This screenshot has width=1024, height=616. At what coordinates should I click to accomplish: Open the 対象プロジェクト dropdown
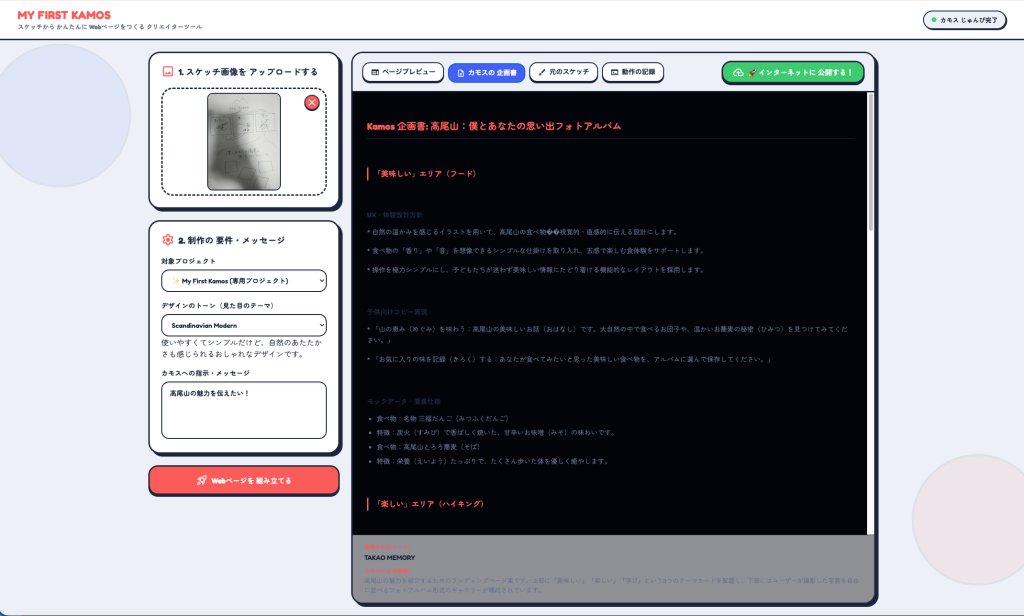tap(244, 281)
